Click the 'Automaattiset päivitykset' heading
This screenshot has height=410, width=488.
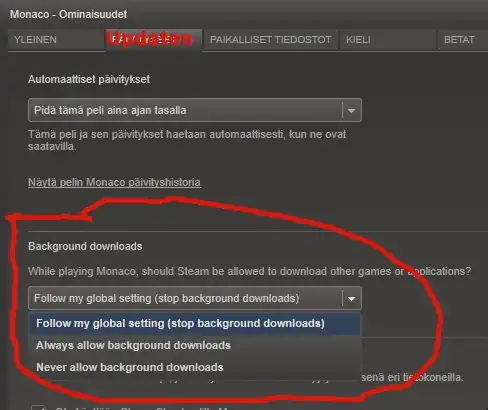[89, 79]
